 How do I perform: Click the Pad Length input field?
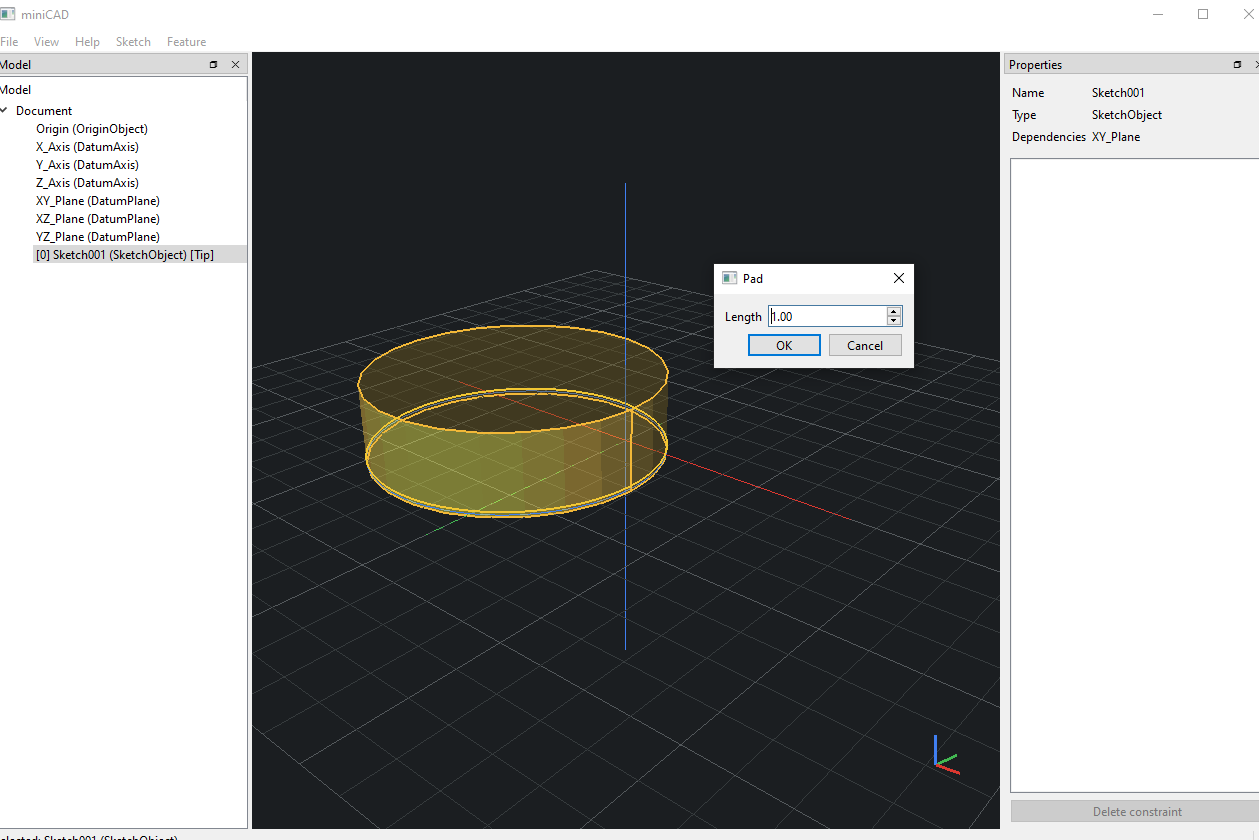click(827, 316)
